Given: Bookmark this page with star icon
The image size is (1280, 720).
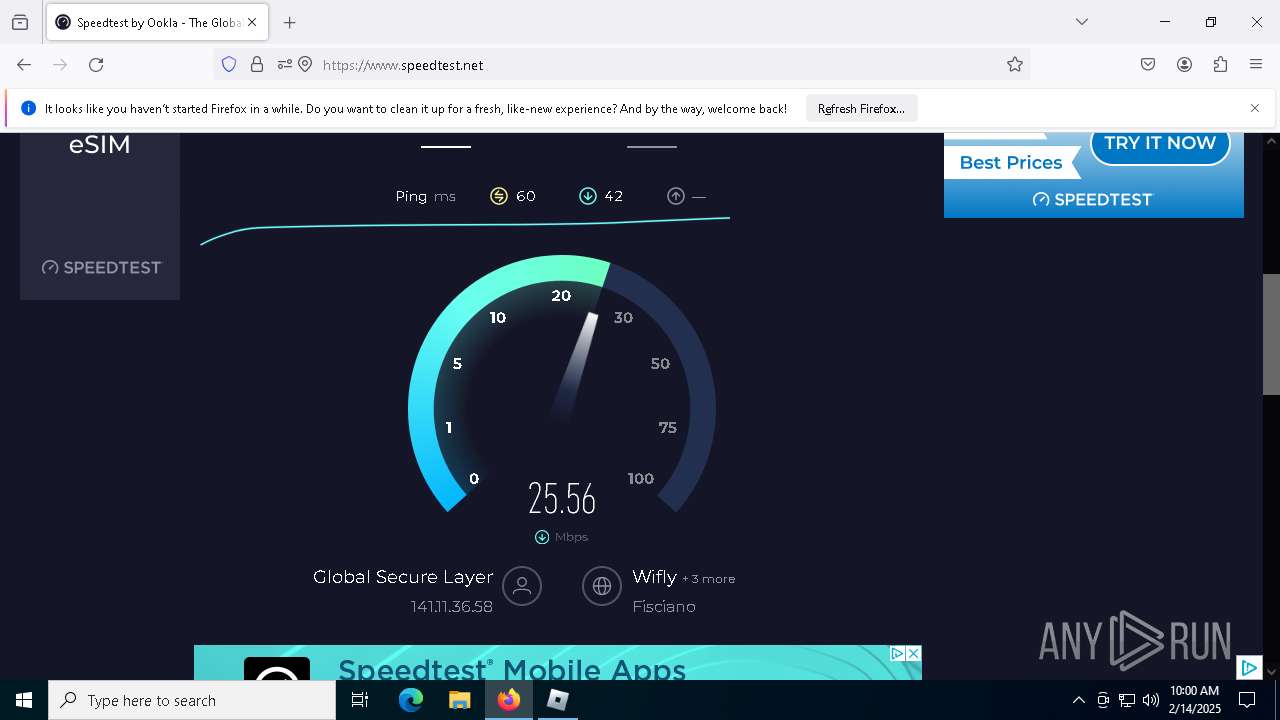Looking at the screenshot, I should pos(1015,65).
